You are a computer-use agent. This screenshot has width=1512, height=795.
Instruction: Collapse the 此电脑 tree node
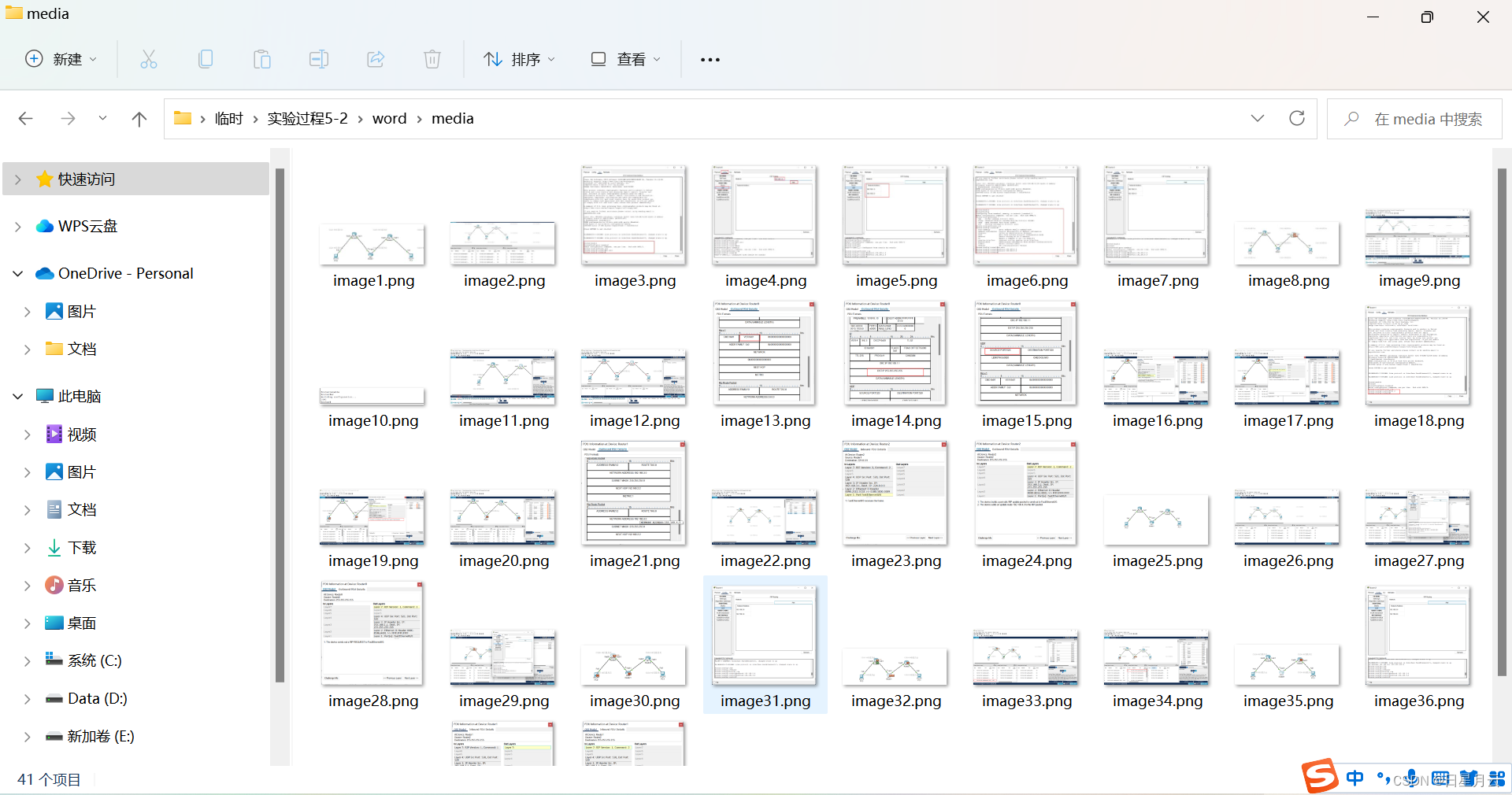tap(17, 397)
